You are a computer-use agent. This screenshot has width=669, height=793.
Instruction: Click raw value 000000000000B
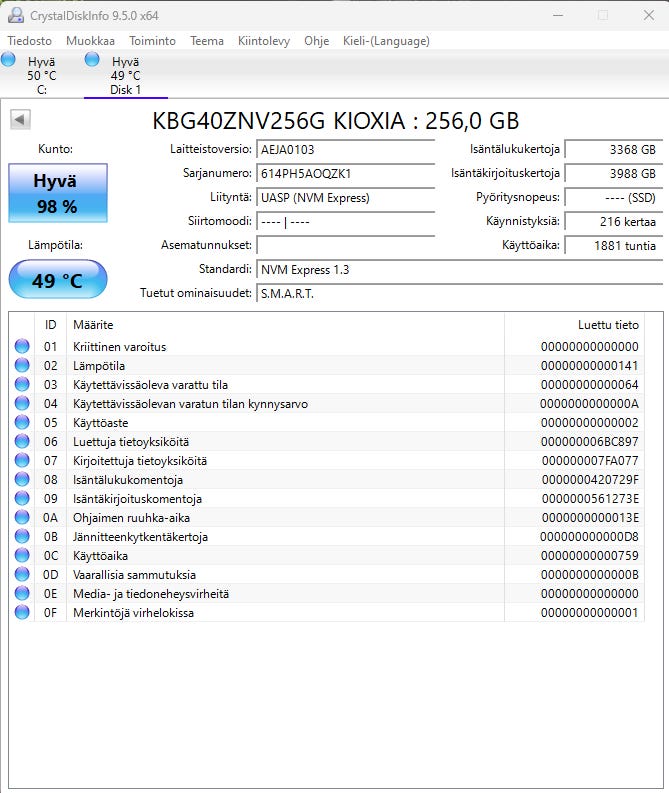click(590, 575)
